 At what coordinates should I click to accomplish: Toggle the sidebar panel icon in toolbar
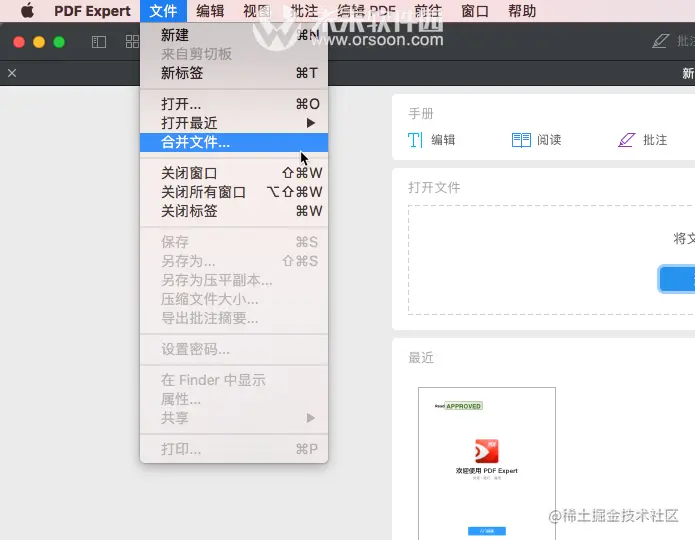tap(99, 42)
